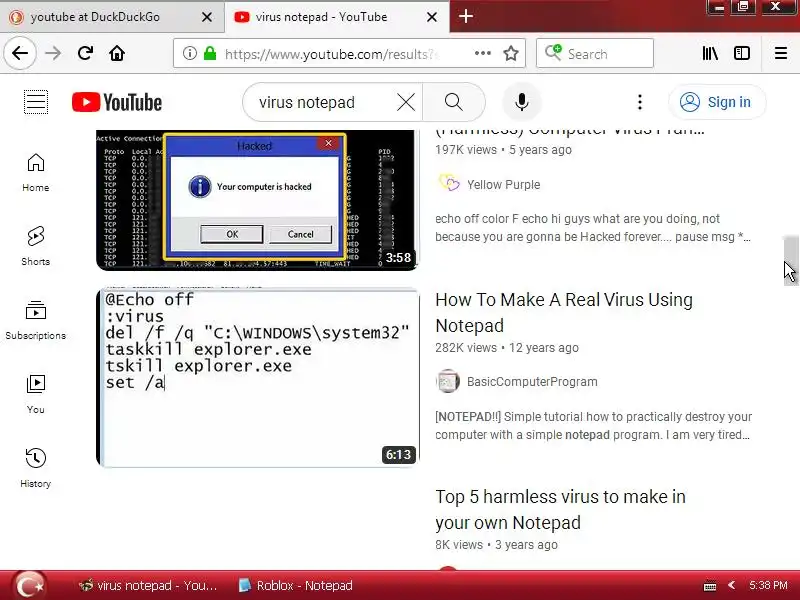This screenshot has width=800, height=600.
Task: Click the '197K views • 5 years ago' text
Action: tap(503, 149)
